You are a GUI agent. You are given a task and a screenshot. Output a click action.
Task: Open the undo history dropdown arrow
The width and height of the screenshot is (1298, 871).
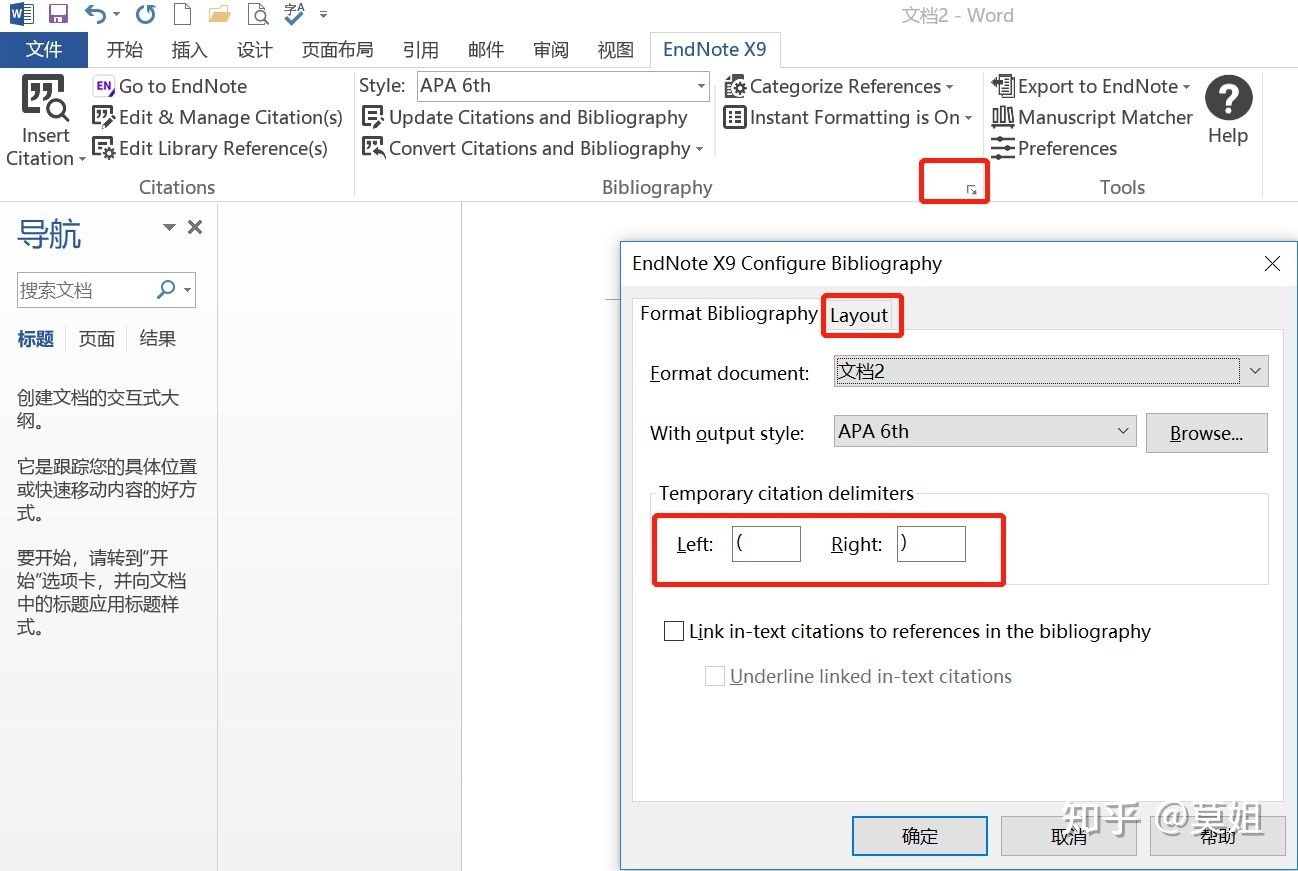117,15
